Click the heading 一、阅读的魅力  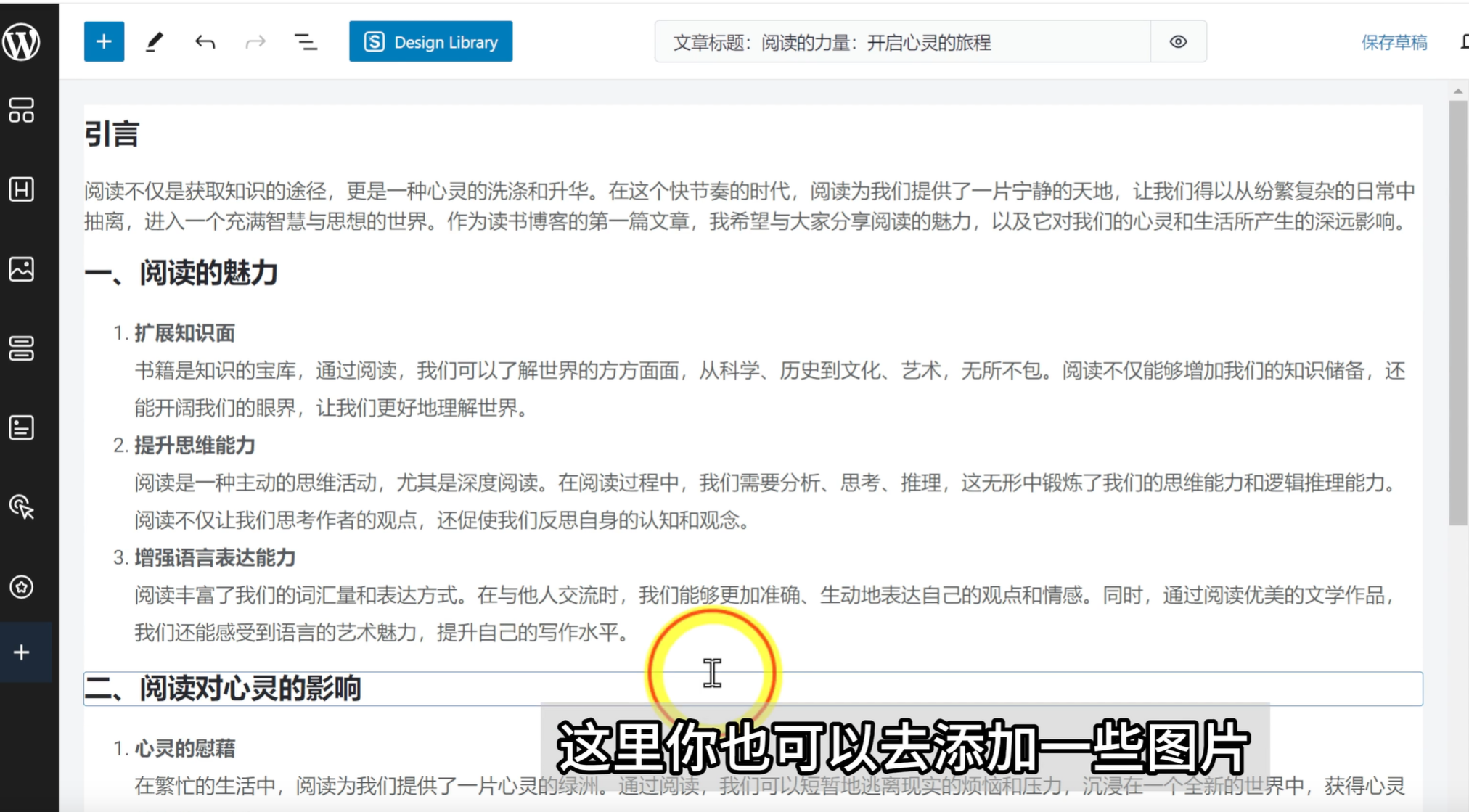click(181, 273)
